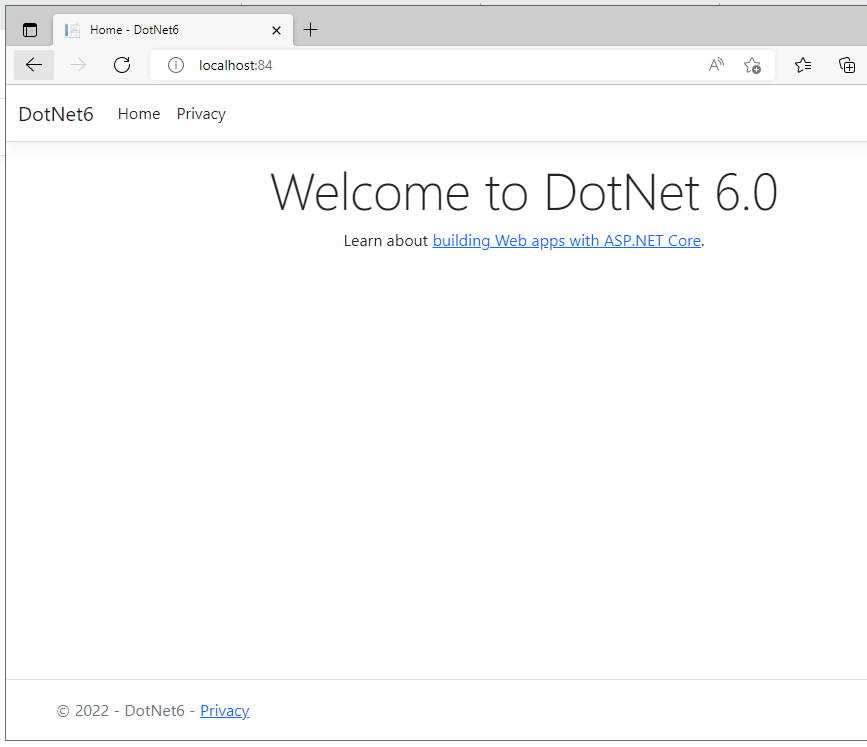This screenshot has width=867, height=747.
Task: Click the DotNet6 brand link
Action: pos(56,114)
